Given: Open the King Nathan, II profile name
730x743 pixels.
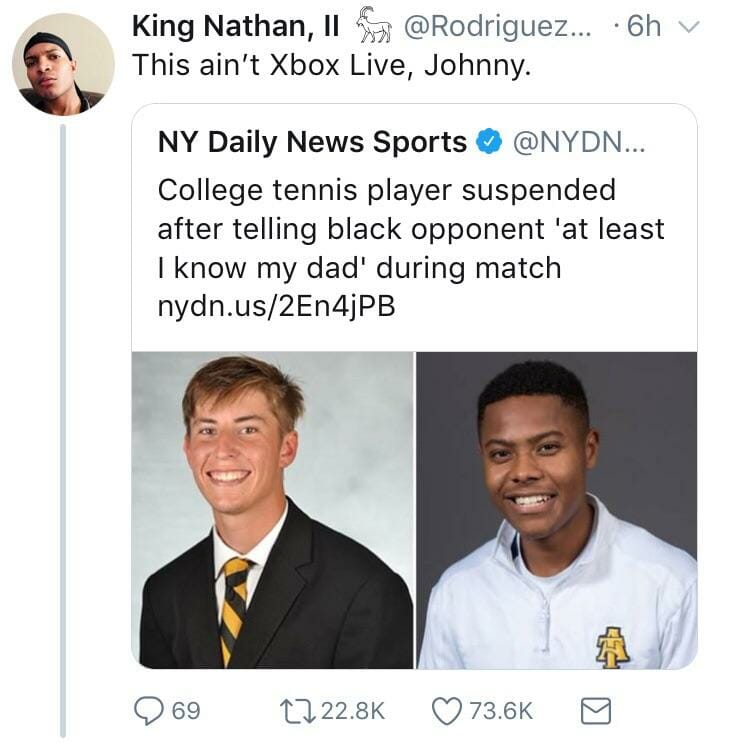Looking at the screenshot, I should click(x=237, y=27).
